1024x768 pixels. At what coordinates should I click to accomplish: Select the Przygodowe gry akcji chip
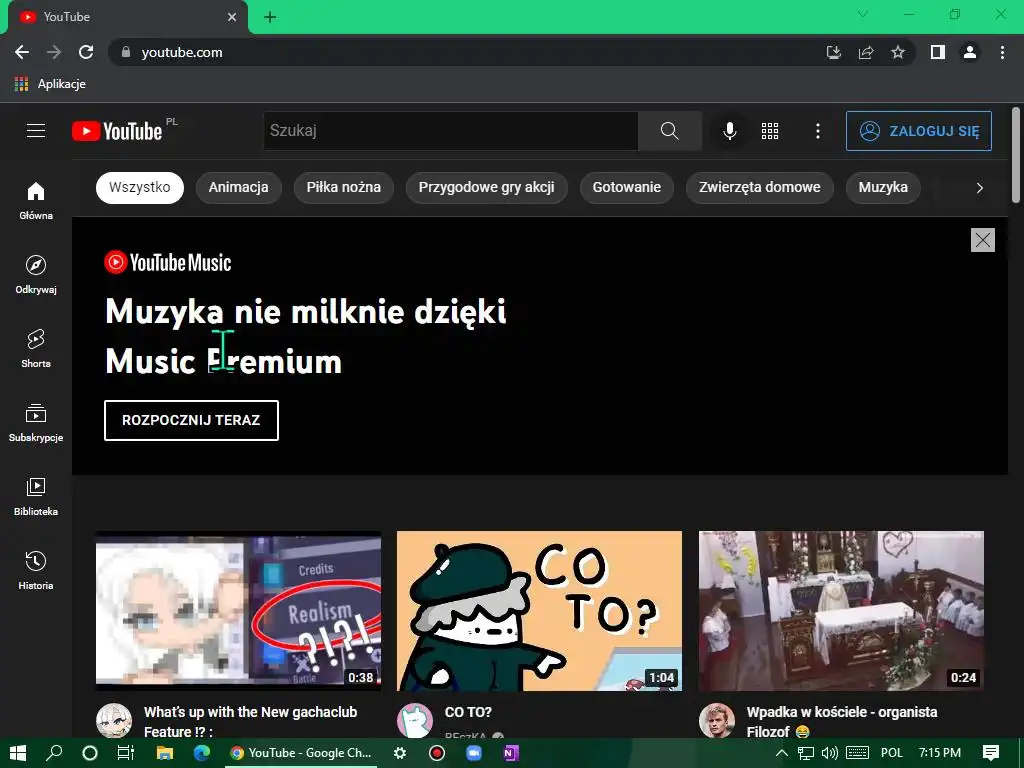pyautogui.click(x=487, y=187)
